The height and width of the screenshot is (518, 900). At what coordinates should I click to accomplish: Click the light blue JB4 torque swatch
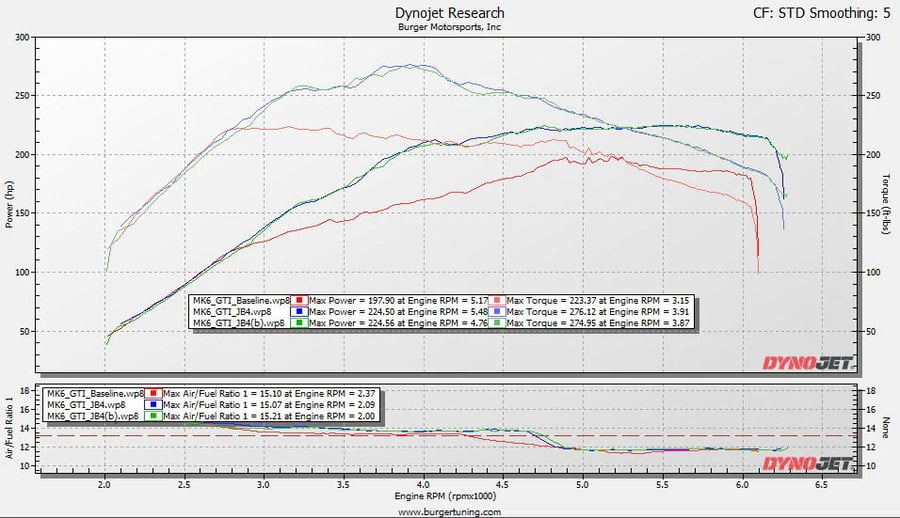498,312
